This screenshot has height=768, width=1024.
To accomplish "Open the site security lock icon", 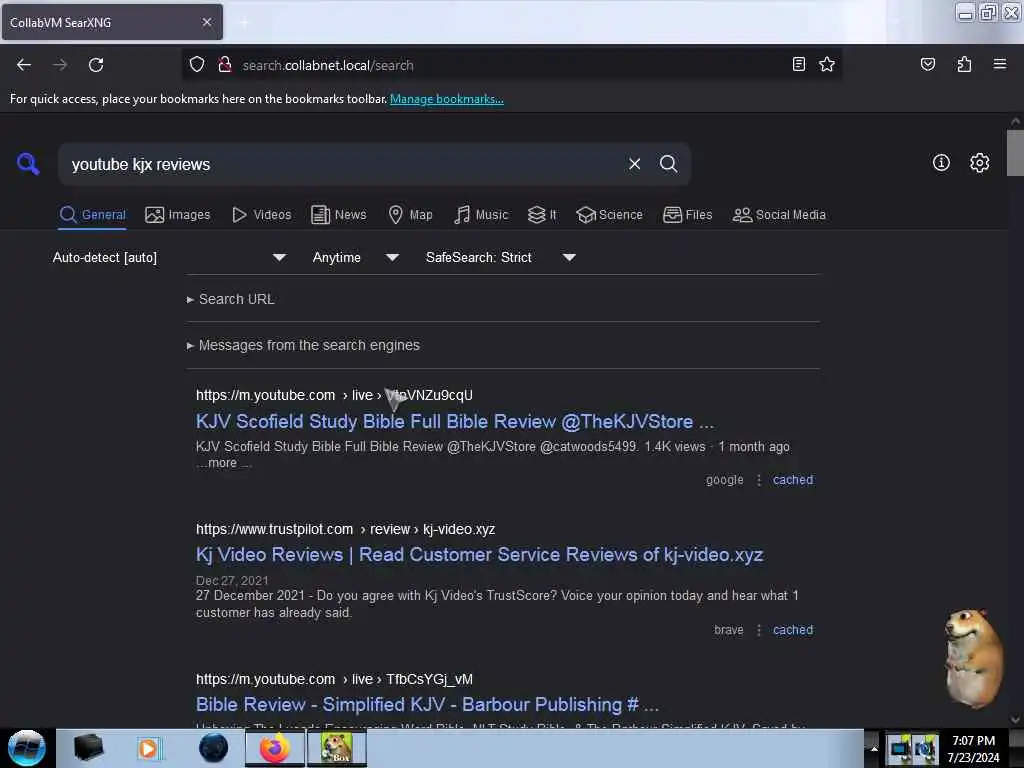I will [225, 65].
